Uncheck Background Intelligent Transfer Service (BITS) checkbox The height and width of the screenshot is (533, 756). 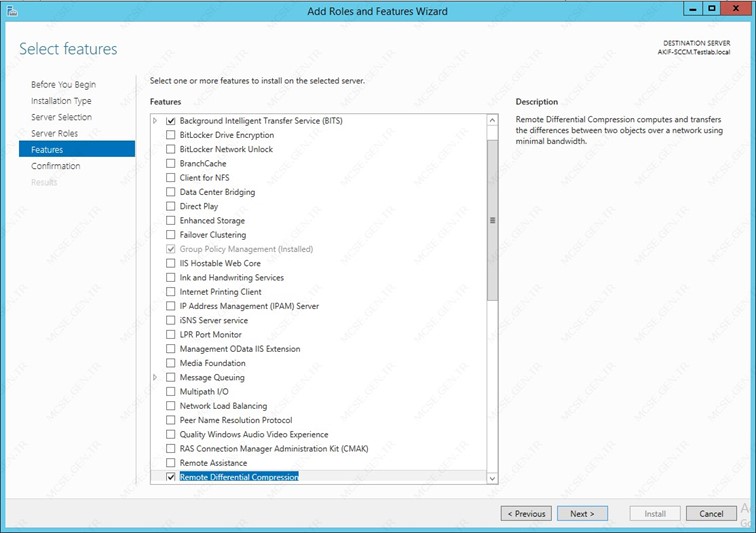pyautogui.click(x=170, y=121)
